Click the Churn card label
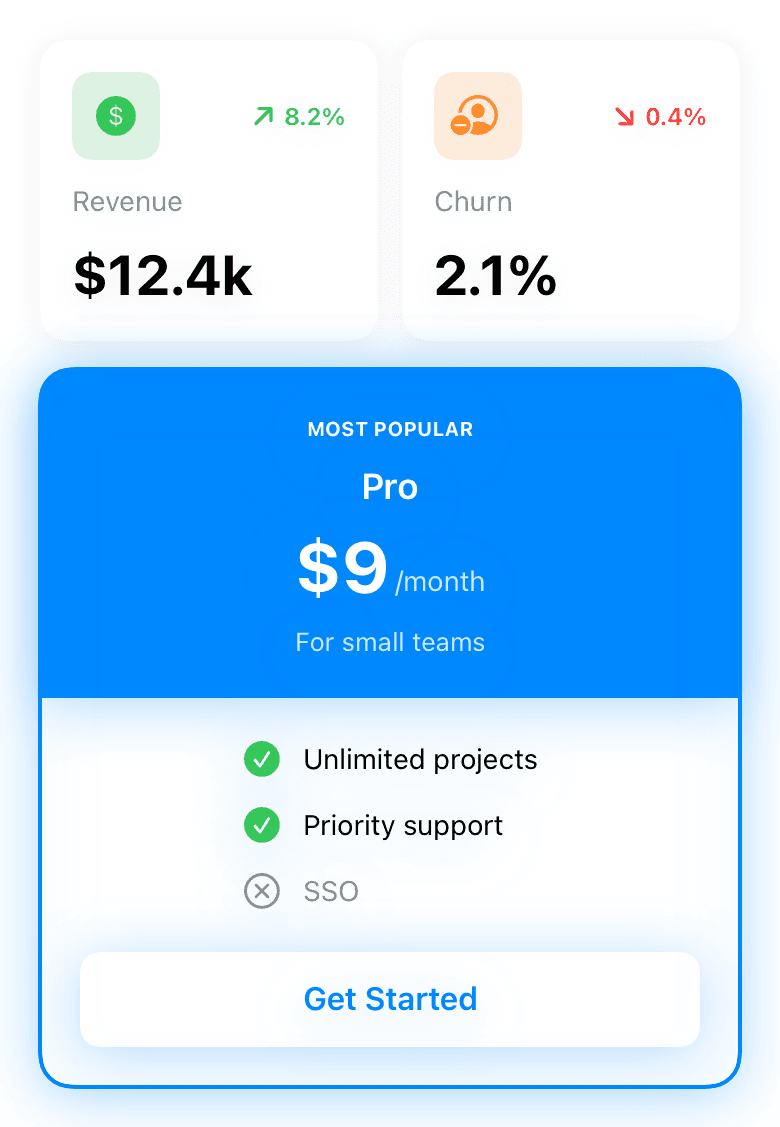Screen dimensions: 780x1127 [x=473, y=201]
